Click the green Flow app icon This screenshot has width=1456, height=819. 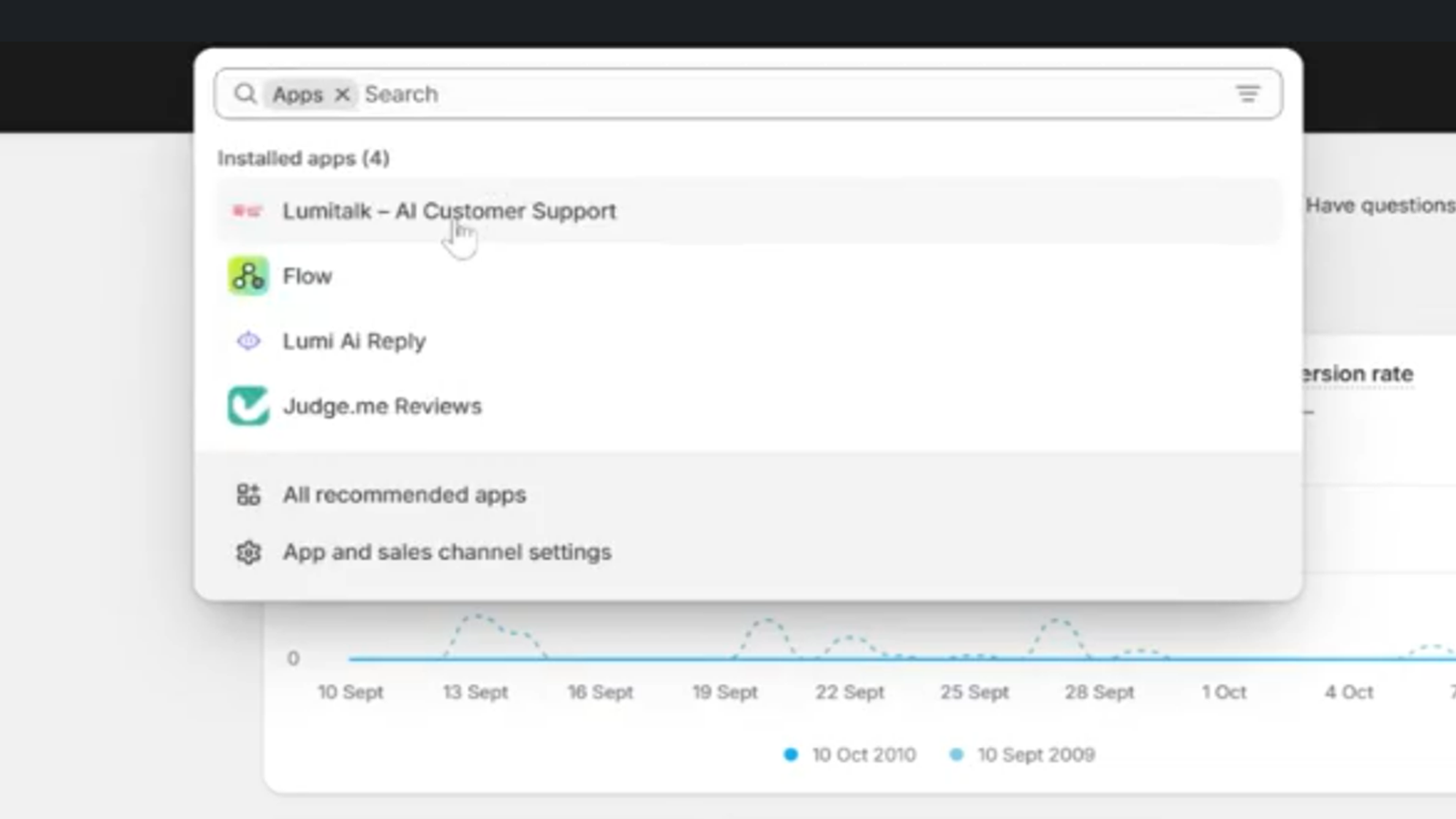pos(248,276)
